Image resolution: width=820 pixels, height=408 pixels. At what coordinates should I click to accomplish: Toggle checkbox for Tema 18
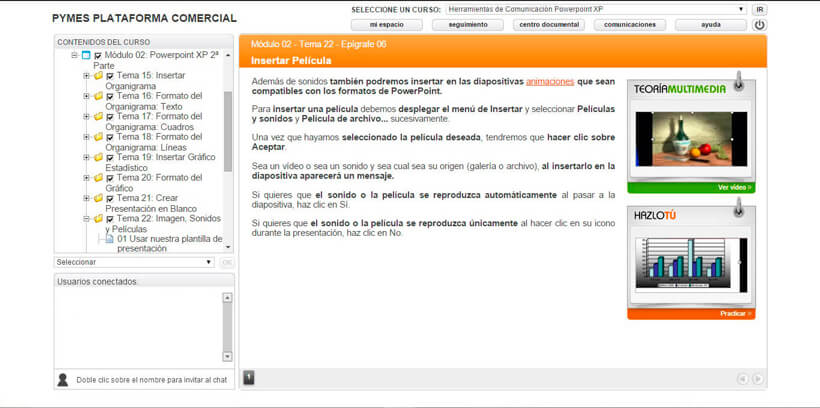click(x=110, y=138)
